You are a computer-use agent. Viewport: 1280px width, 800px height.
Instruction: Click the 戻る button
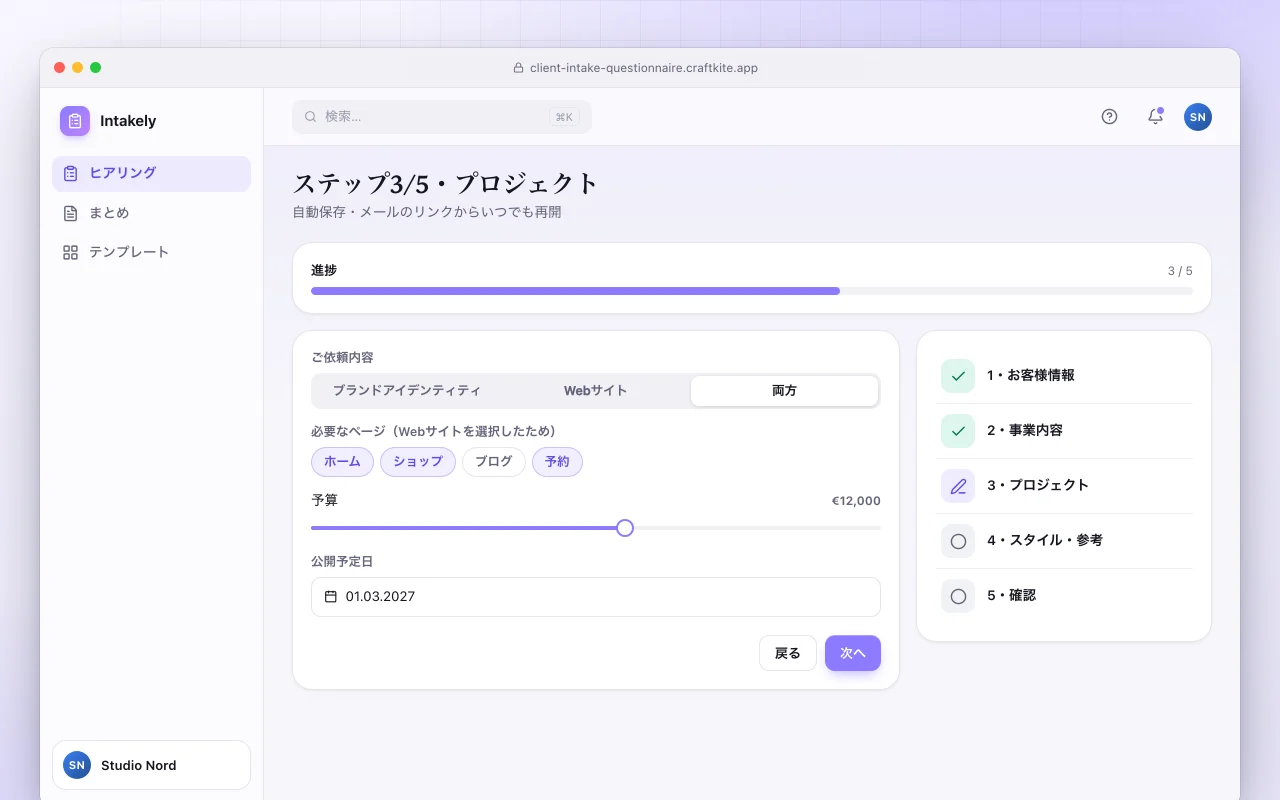788,653
